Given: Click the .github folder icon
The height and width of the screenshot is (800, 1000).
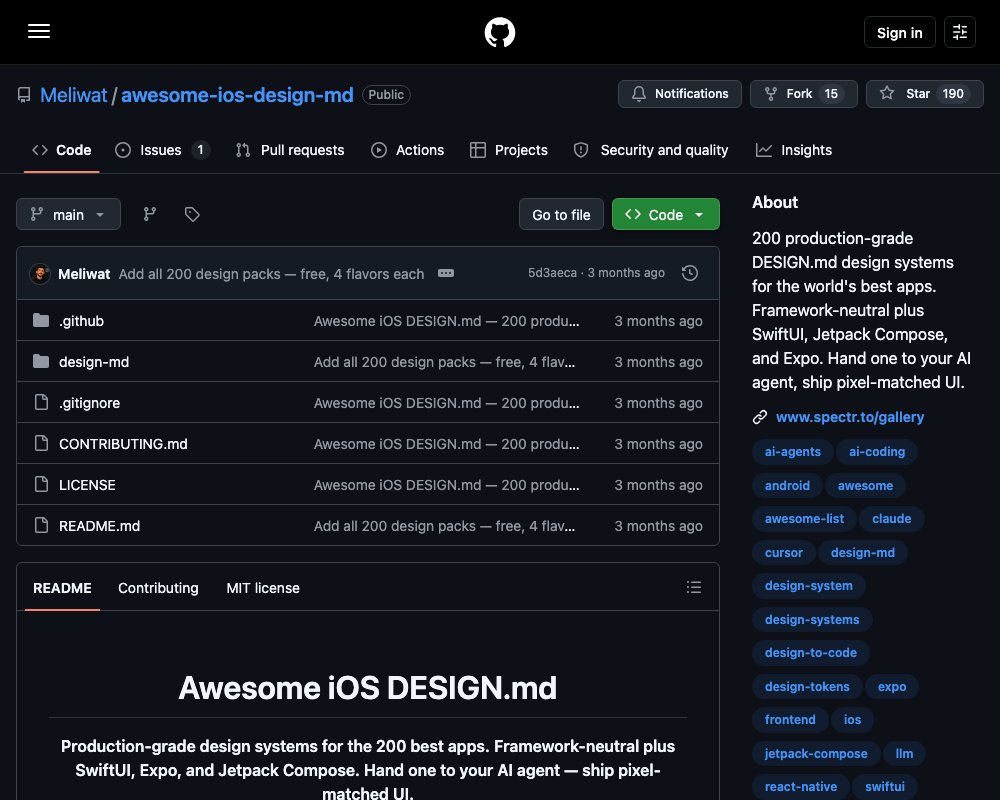Looking at the screenshot, I should tap(41, 320).
